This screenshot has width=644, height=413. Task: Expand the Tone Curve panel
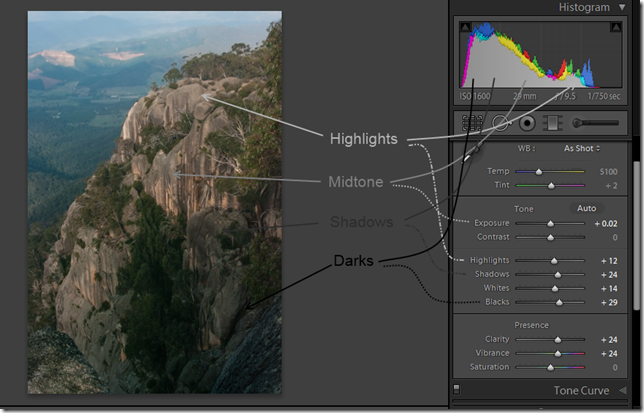pyautogui.click(x=623, y=390)
